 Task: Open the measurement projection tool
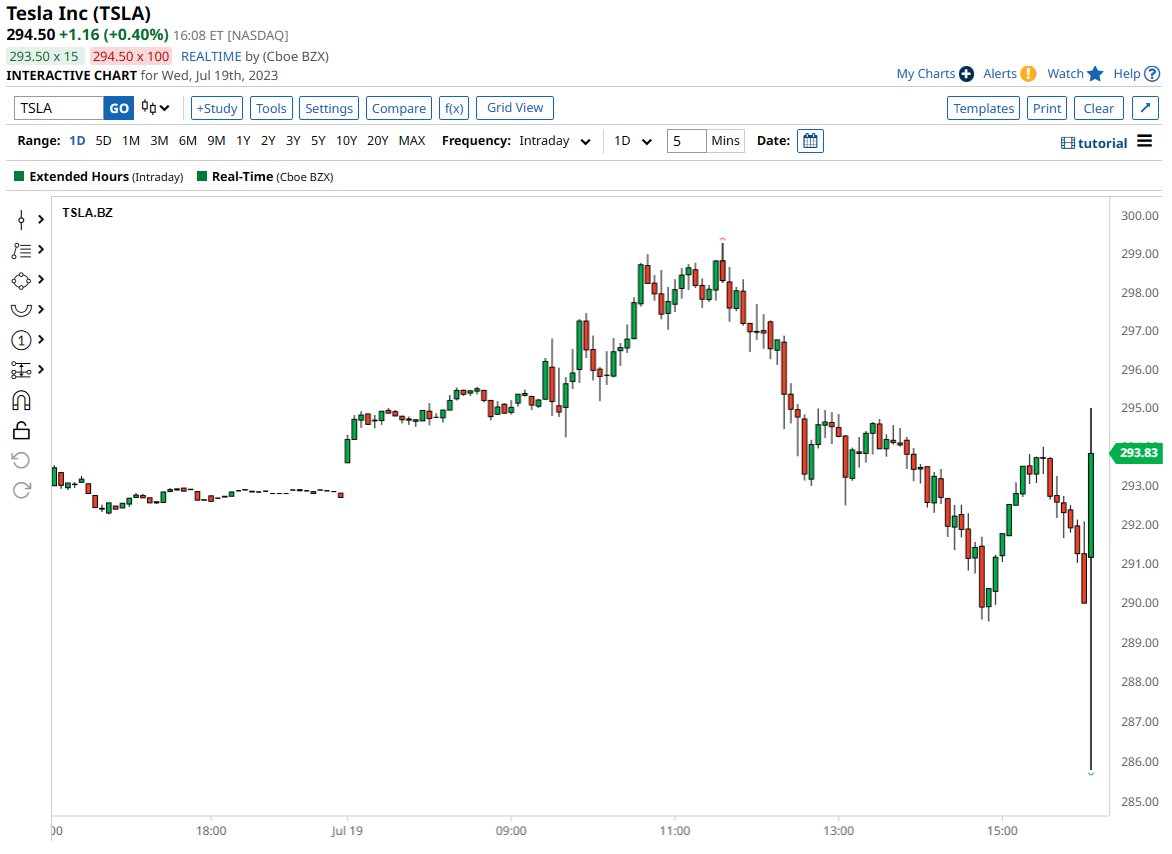pos(21,370)
